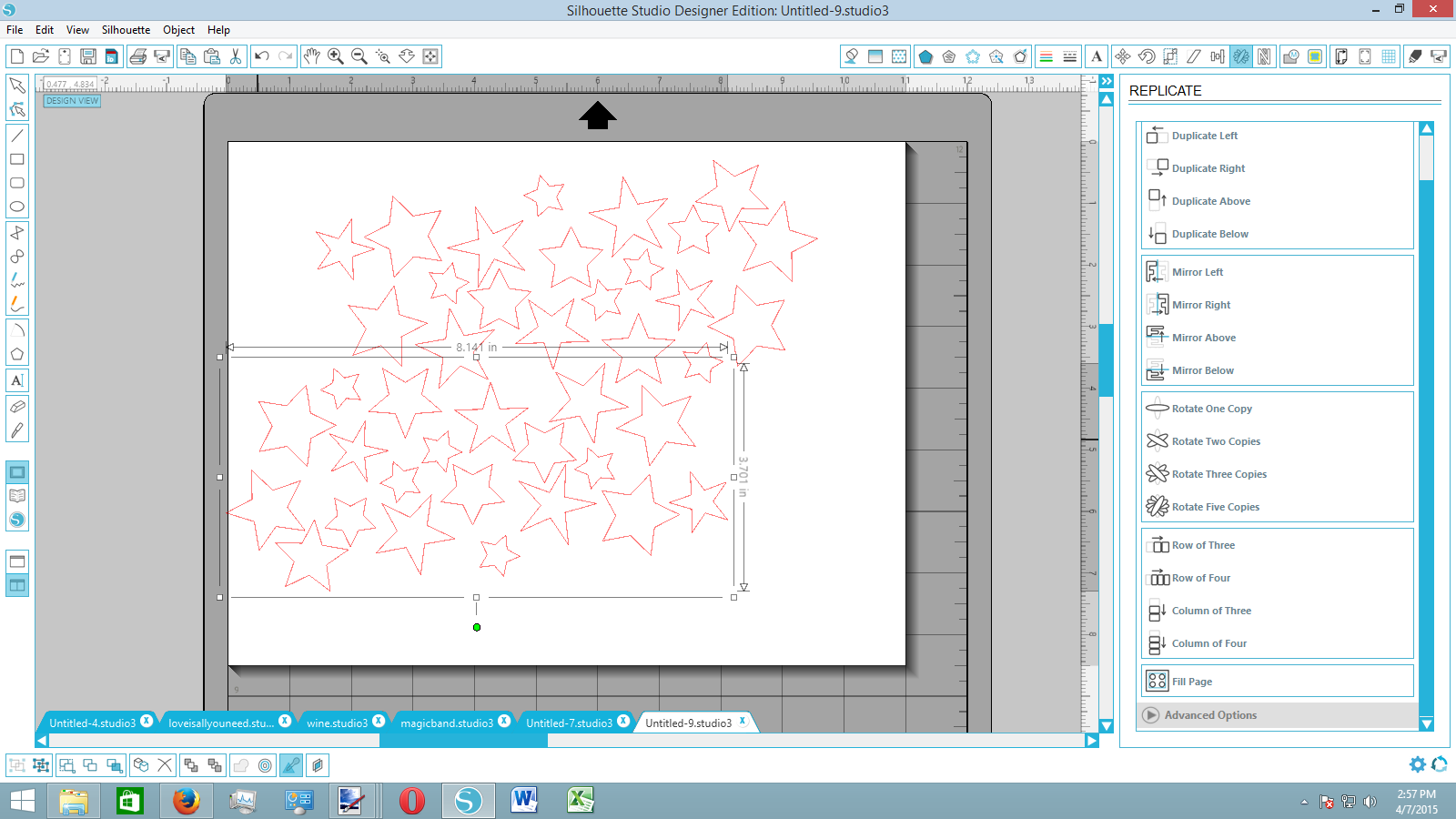Screen dimensions: 1456x819
Task: Switch to the wine.studio3 tab
Action: point(337,723)
